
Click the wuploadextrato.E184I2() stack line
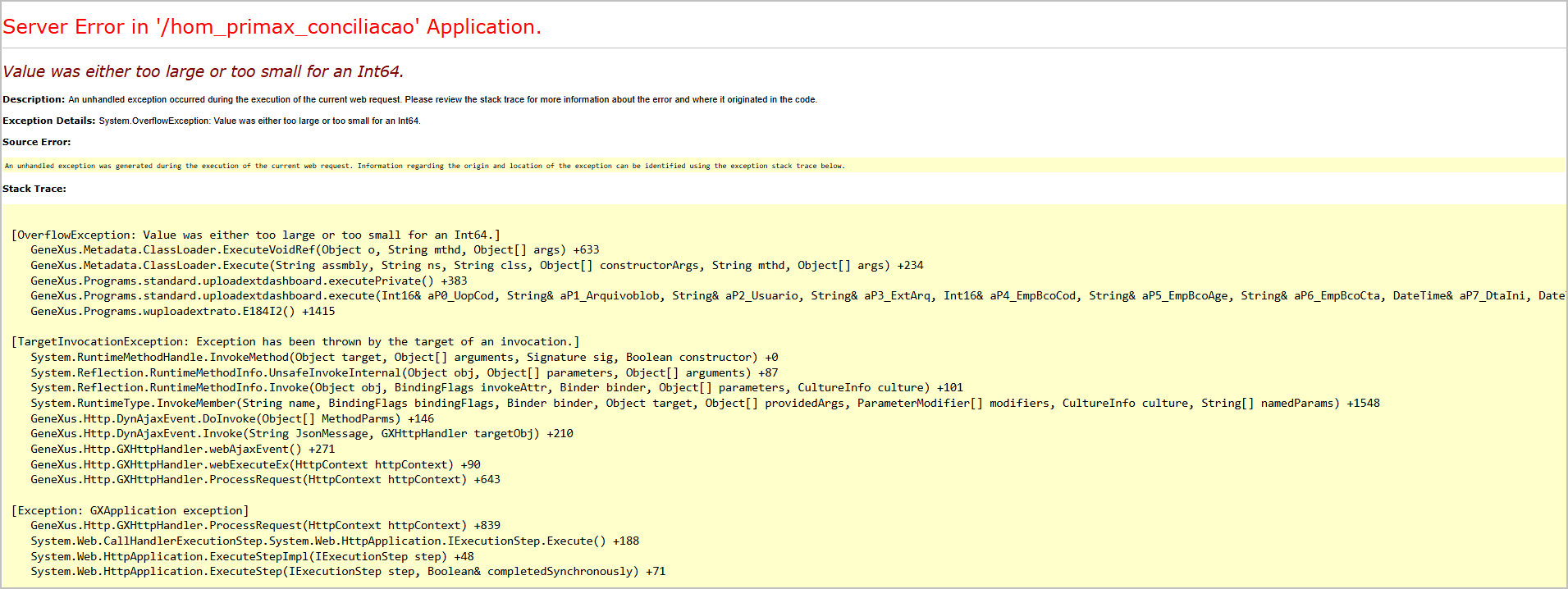point(182,312)
